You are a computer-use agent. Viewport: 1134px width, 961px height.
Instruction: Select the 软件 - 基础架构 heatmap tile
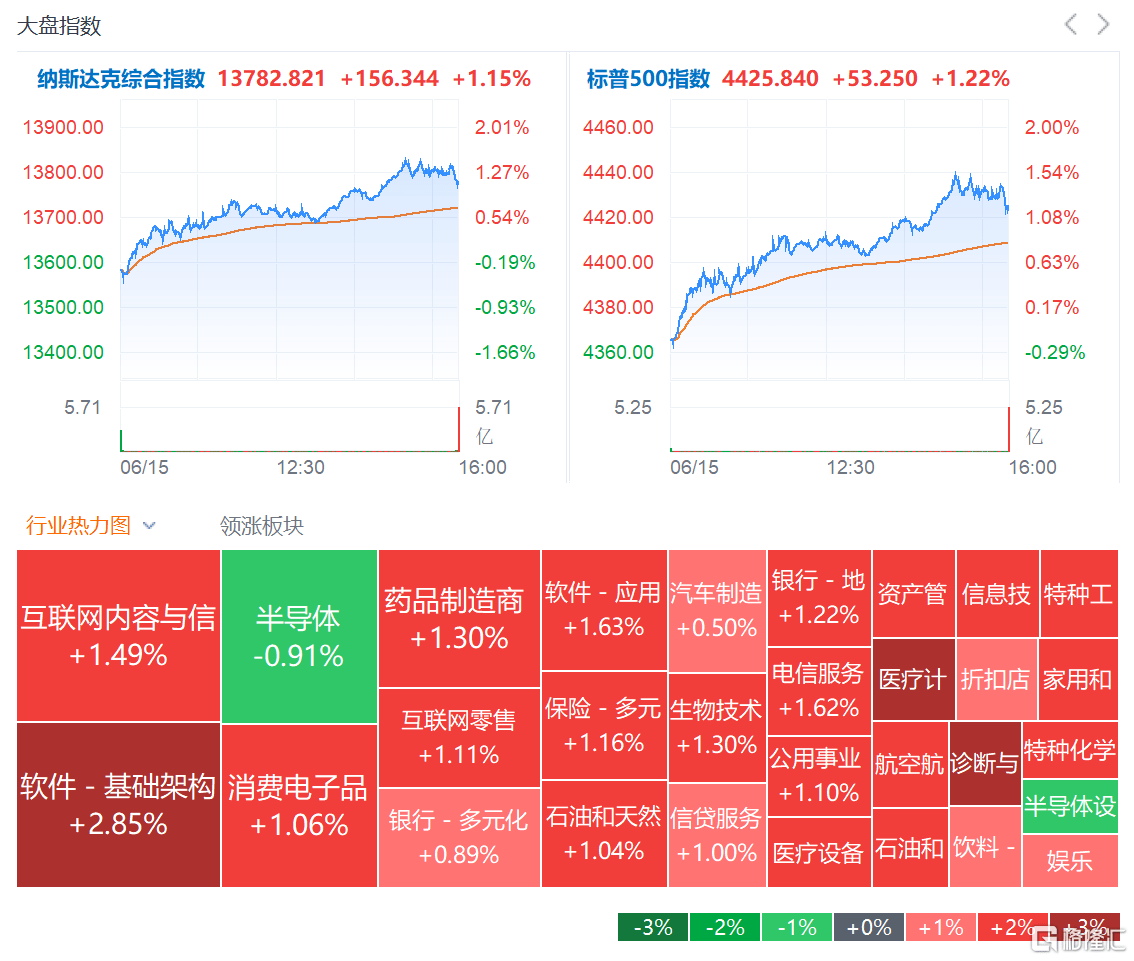117,805
